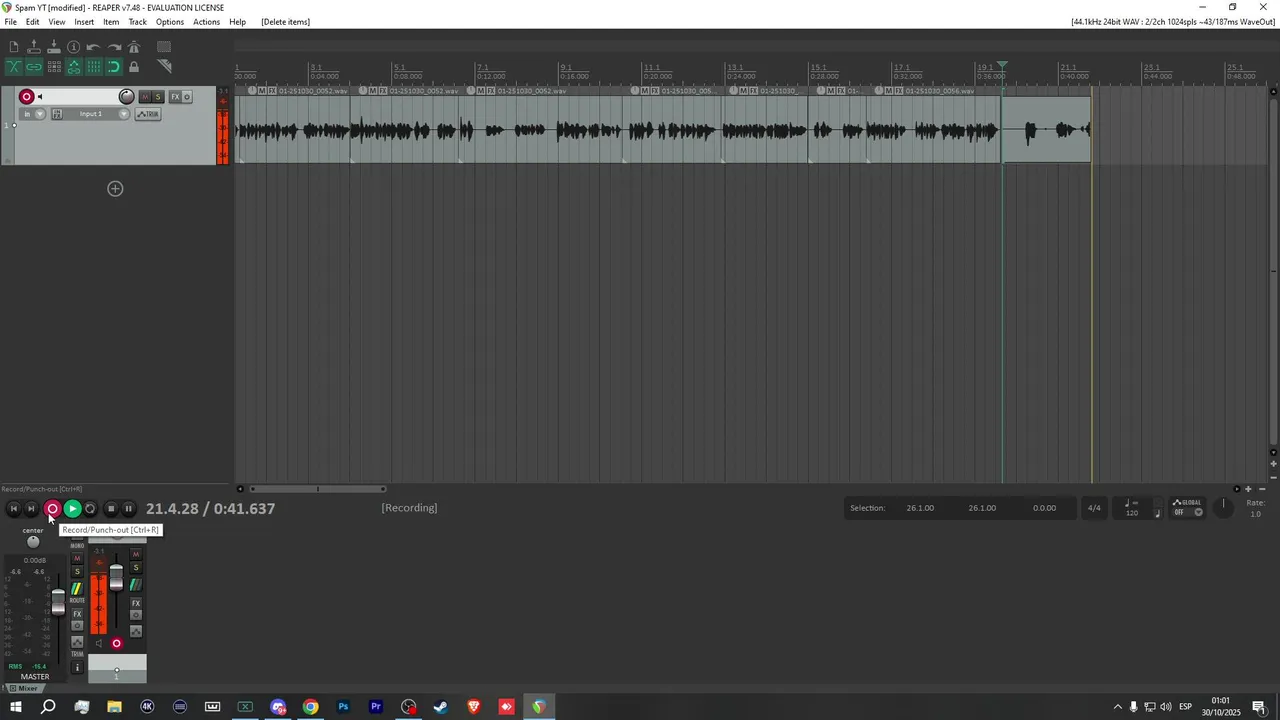The image size is (1280, 720).
Task: Open track 1 input FX icon
Action: (57, 114)
